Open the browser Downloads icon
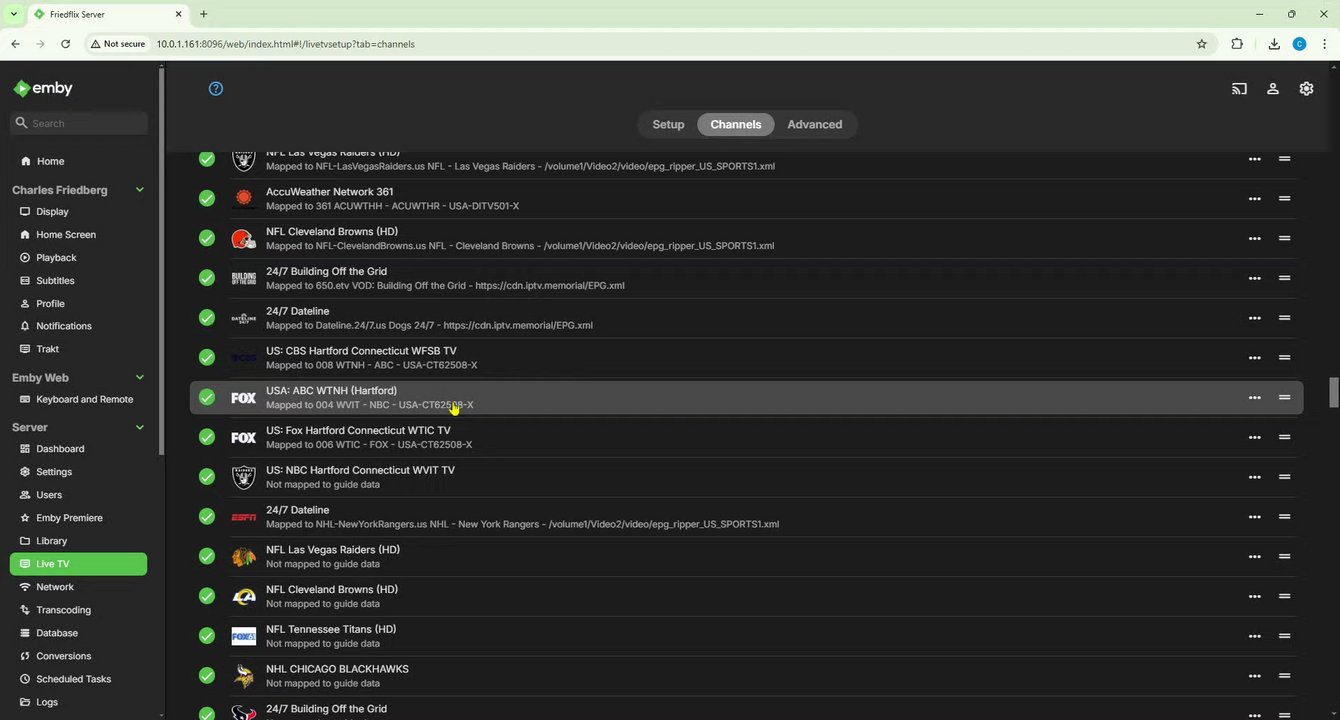The image size is (1340, 720). [1273, 44]
